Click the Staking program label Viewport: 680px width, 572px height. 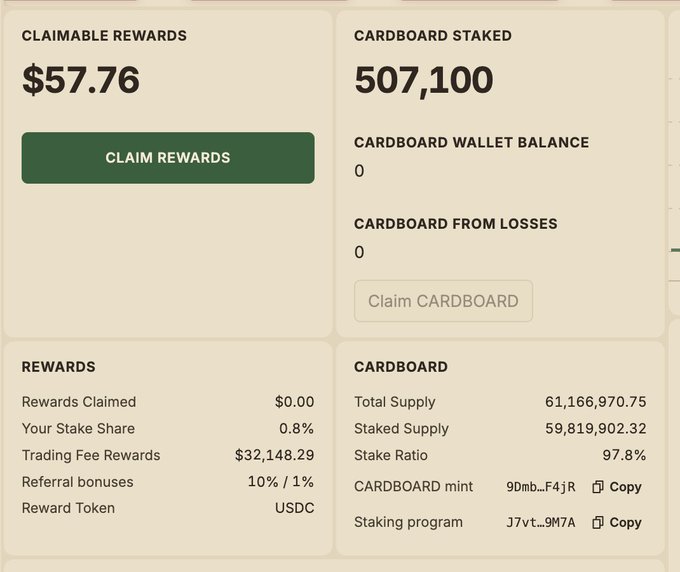click(x=409, y=522)
